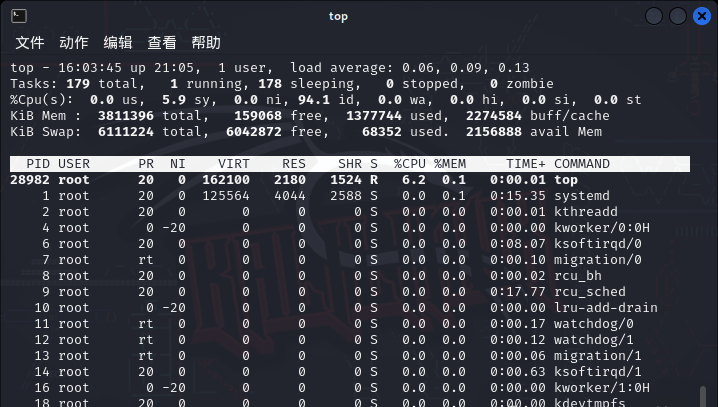This screenshot has height=407, width=718.
Task: Click the %MEM column header
Action: (450, 164)
